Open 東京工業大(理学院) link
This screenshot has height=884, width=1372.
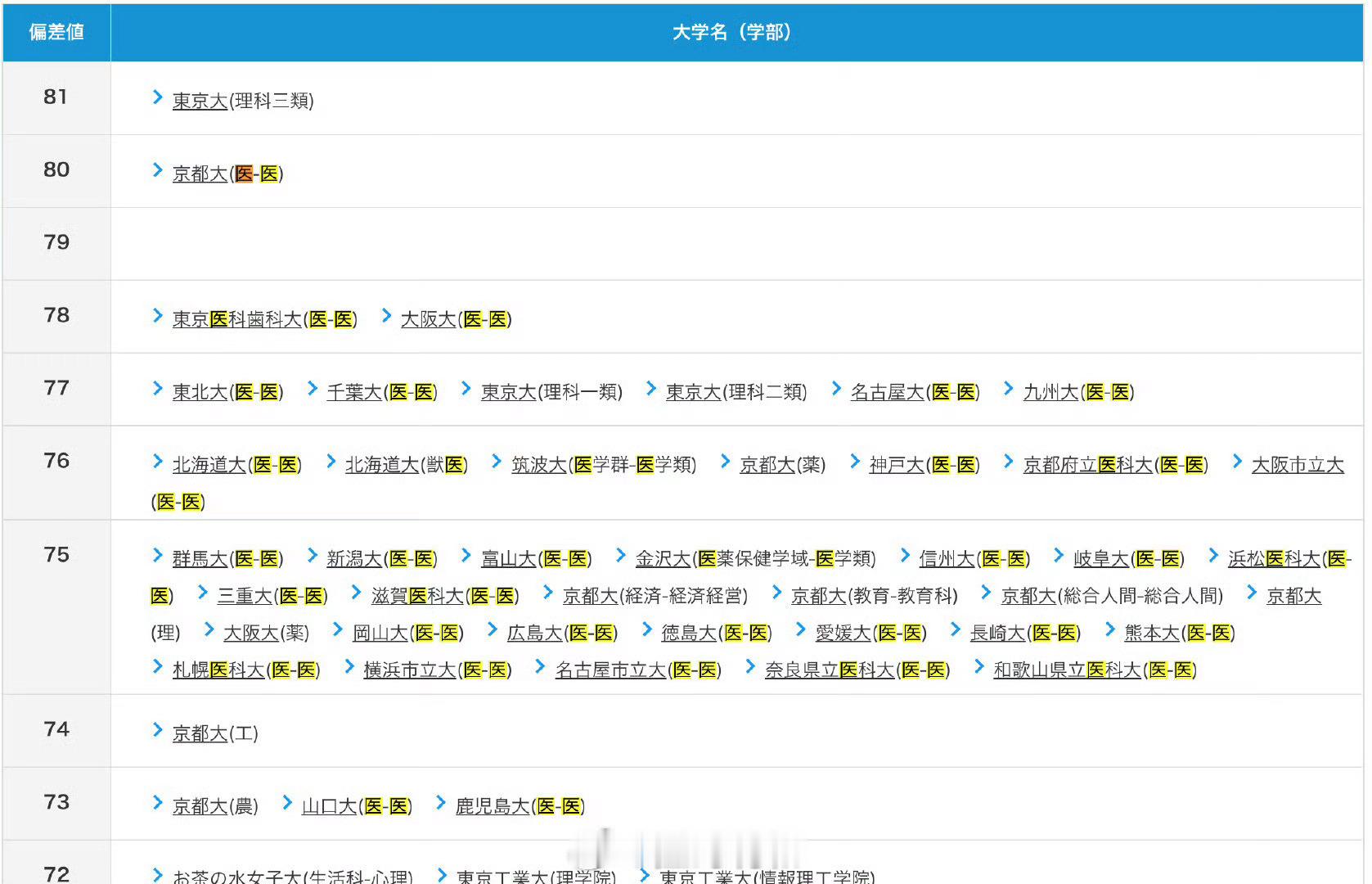click(537, 876)
